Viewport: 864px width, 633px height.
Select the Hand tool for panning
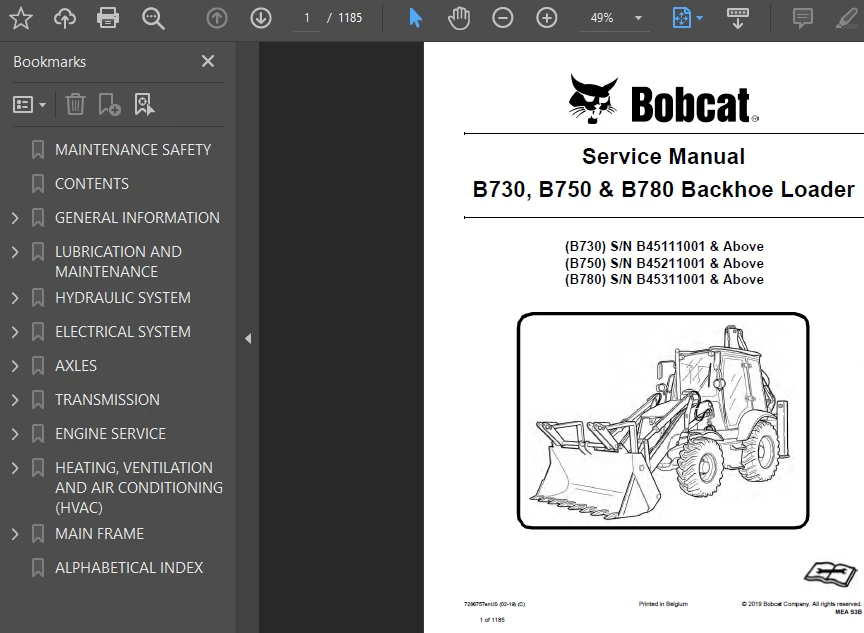(458, 17)
